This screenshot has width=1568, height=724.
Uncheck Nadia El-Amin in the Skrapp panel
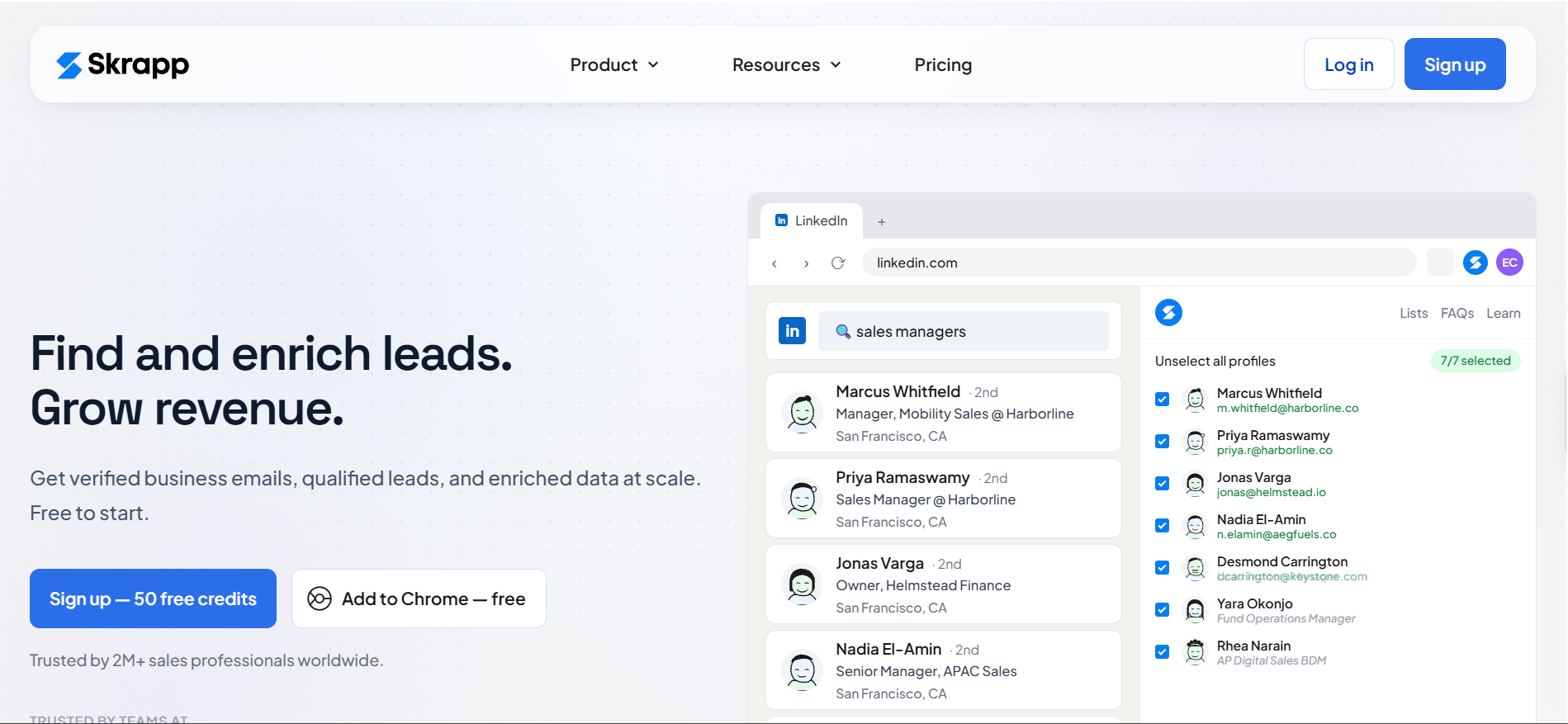tap(1162, 526)
